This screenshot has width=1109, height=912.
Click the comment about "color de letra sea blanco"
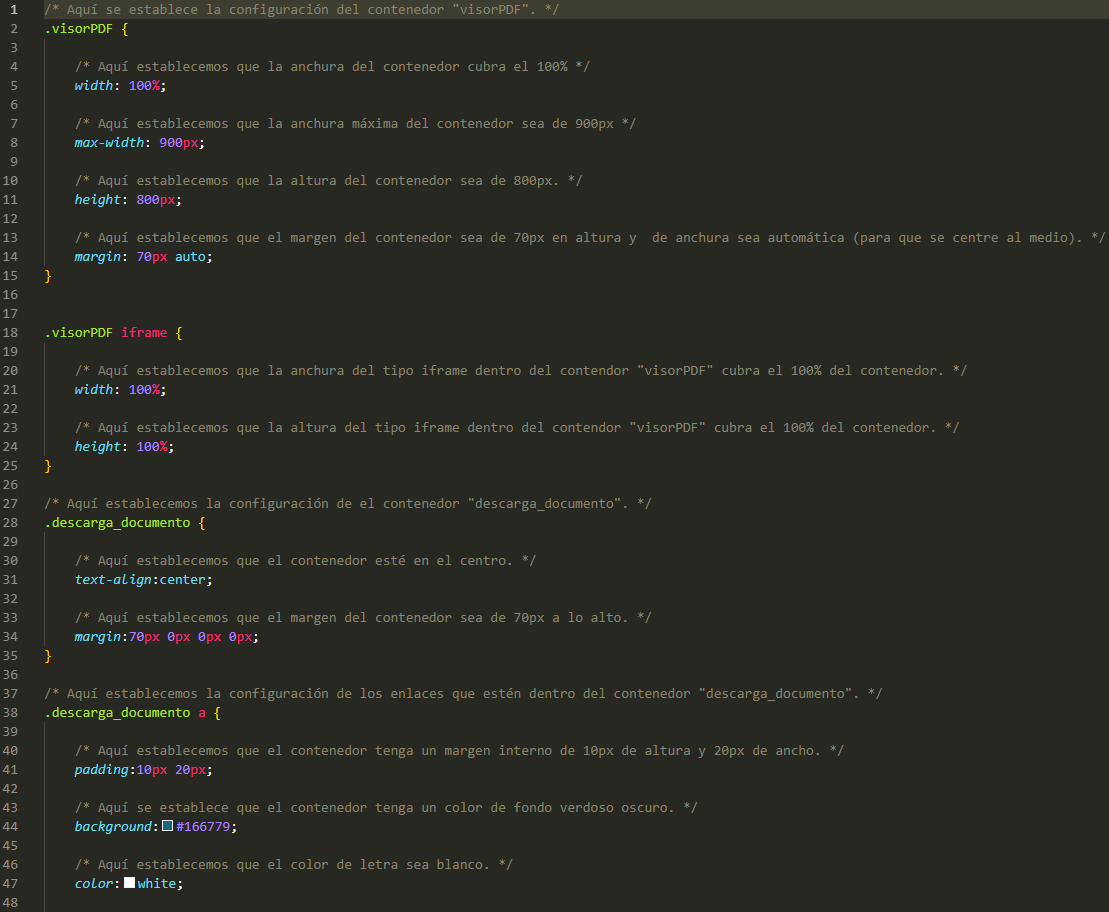(294, 865)
